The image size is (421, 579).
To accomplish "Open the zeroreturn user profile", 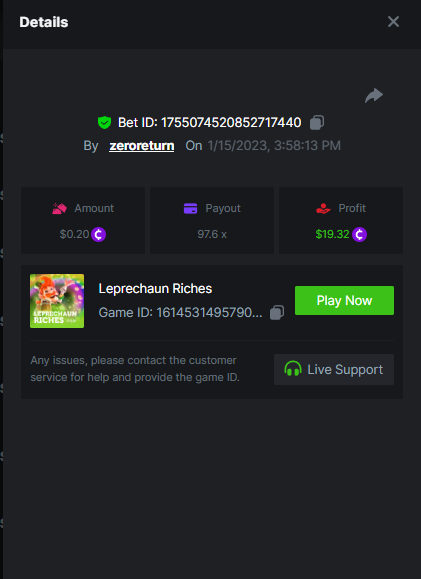I will point(142,145).
